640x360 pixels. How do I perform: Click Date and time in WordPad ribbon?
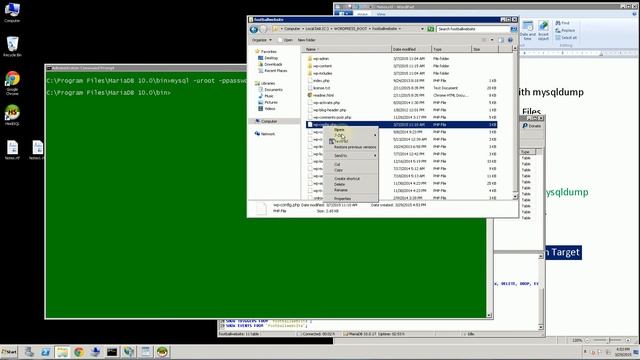point(527,31)
